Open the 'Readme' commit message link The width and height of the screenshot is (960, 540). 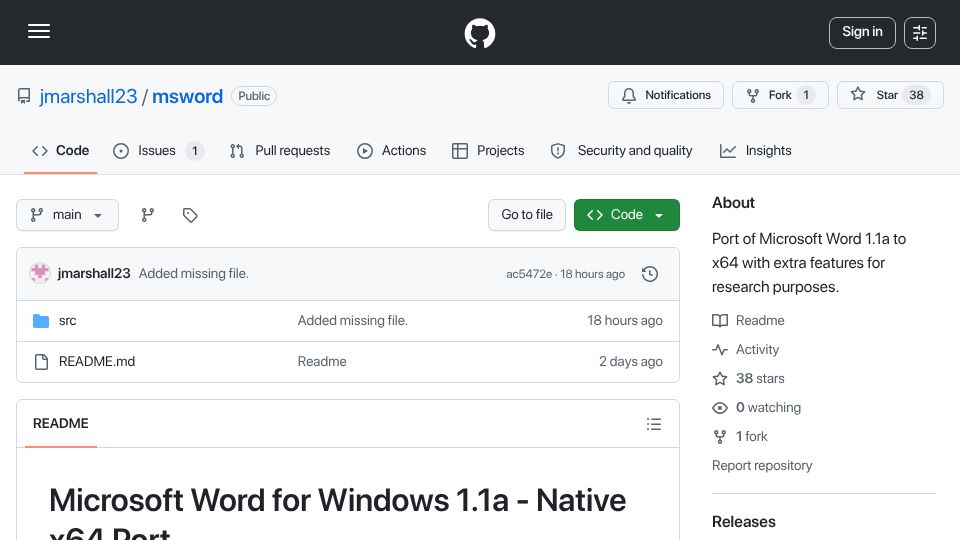tap(322, 362)
